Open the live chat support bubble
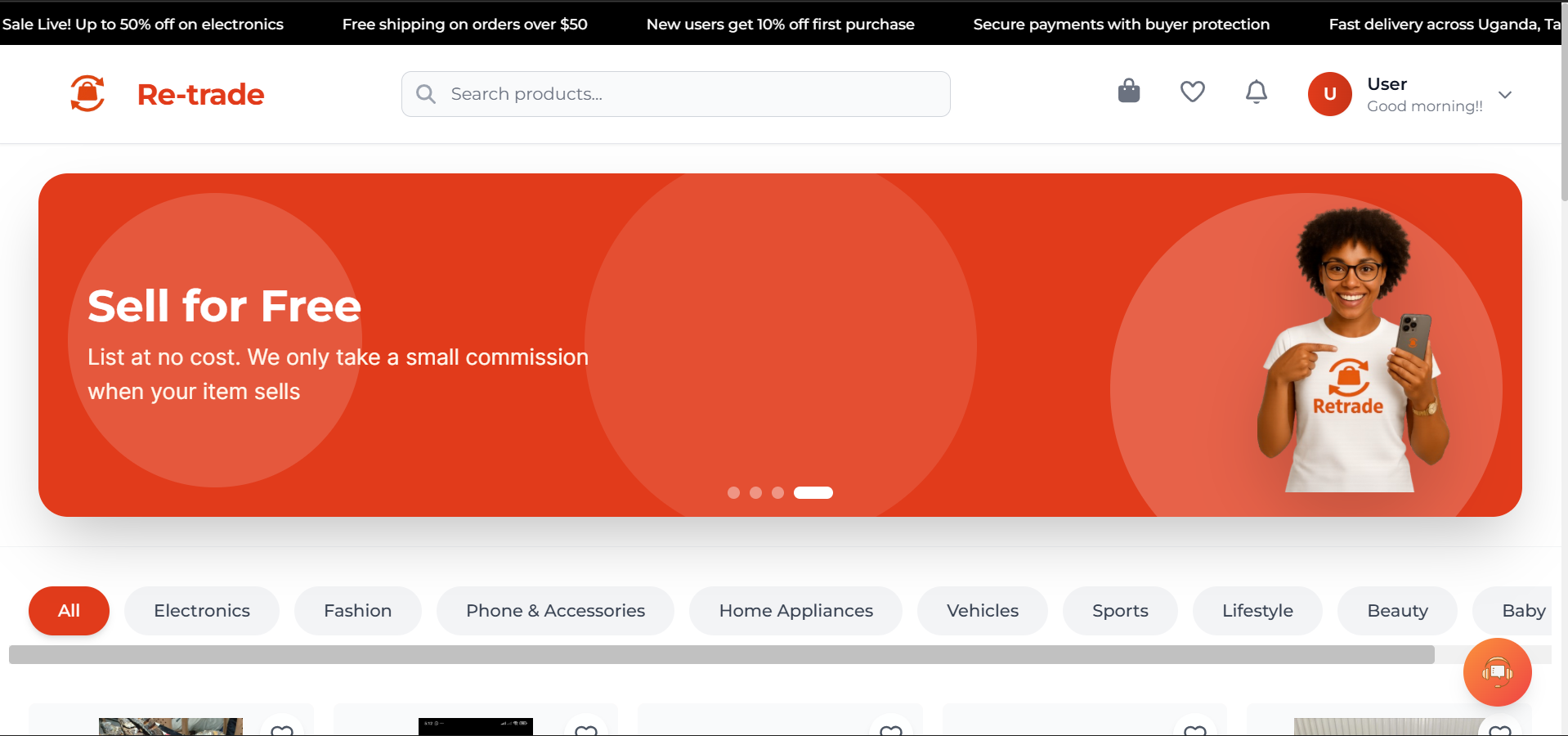1568x736 pixels. 1496,671
